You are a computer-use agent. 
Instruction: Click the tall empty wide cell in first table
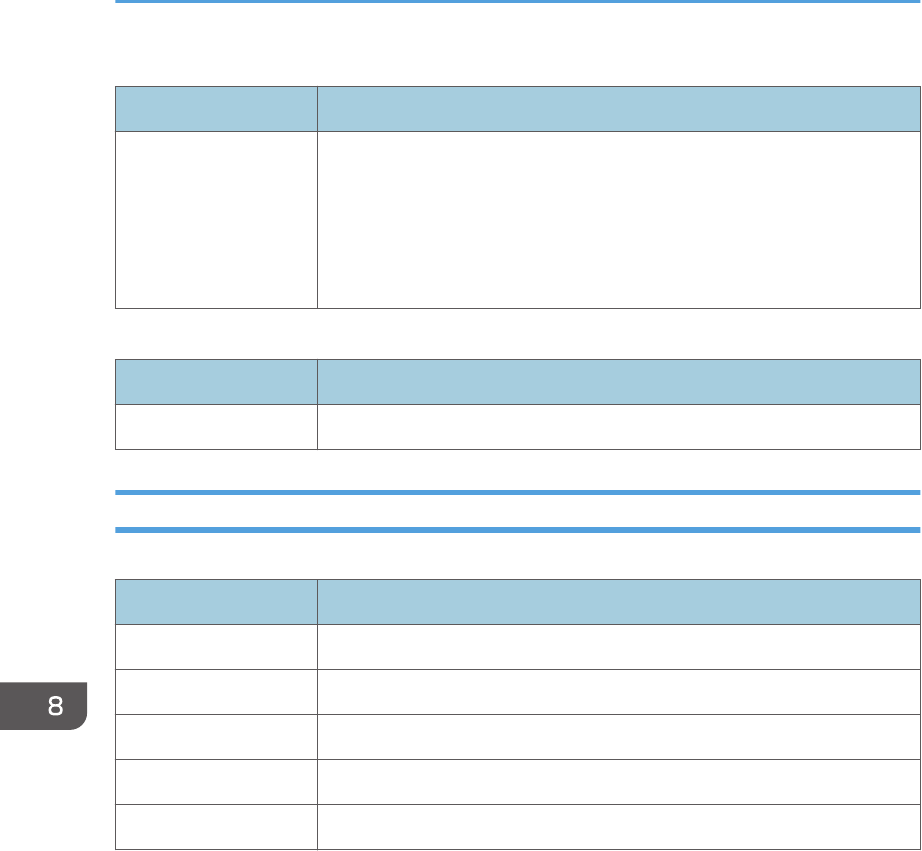coord(619,220)
